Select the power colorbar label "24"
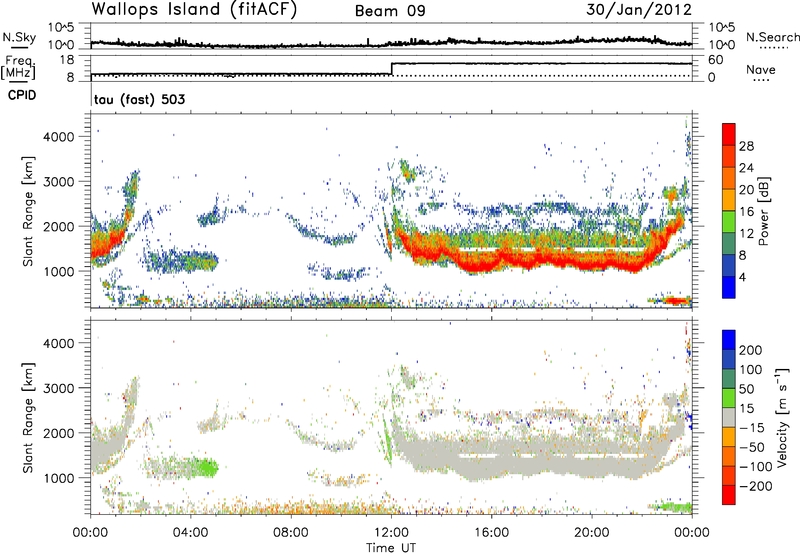The image size is (800, 554). (x=746, y=168)
